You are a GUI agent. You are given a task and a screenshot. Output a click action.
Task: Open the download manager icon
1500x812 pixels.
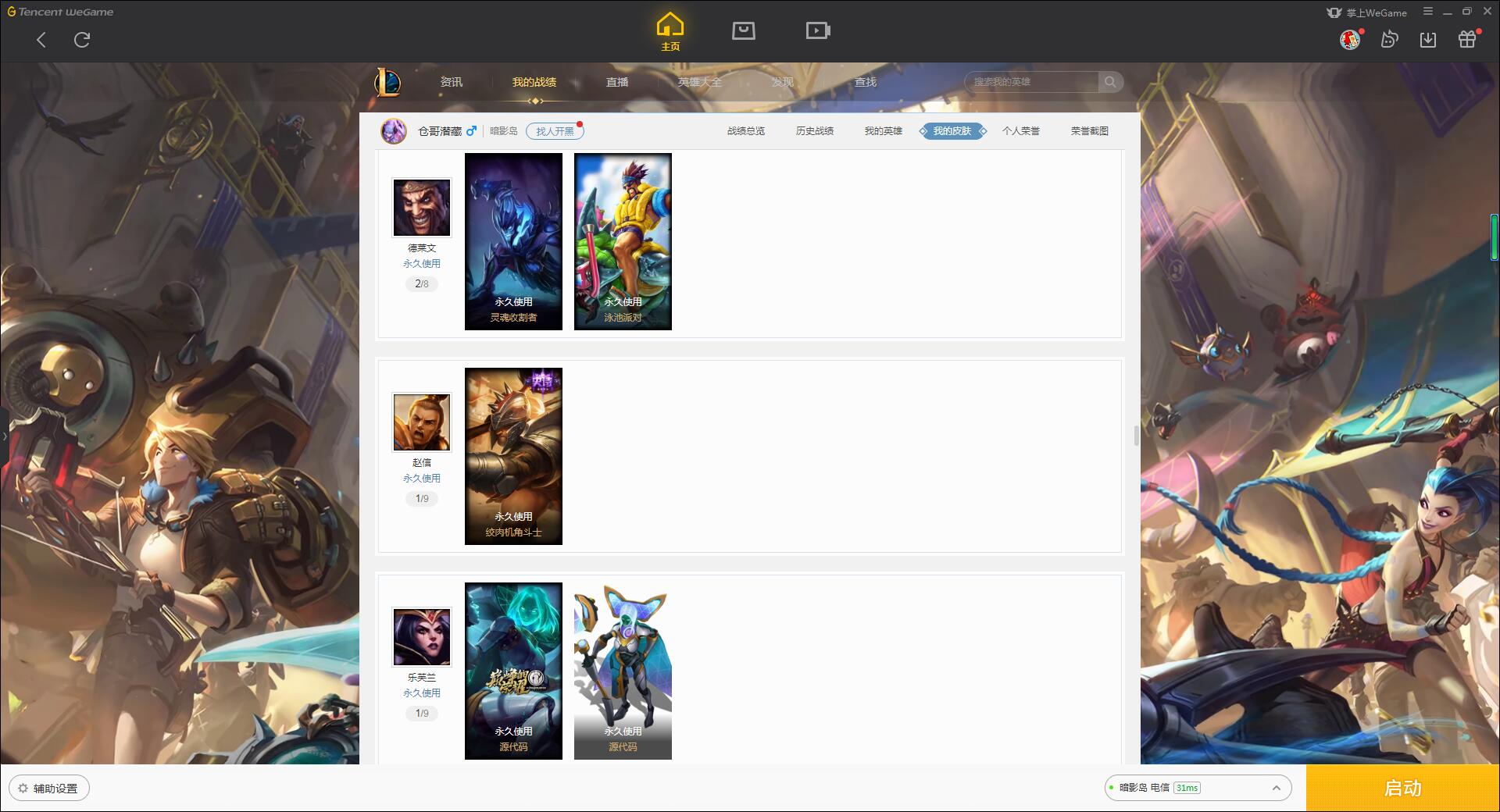tap(1428, 39)
